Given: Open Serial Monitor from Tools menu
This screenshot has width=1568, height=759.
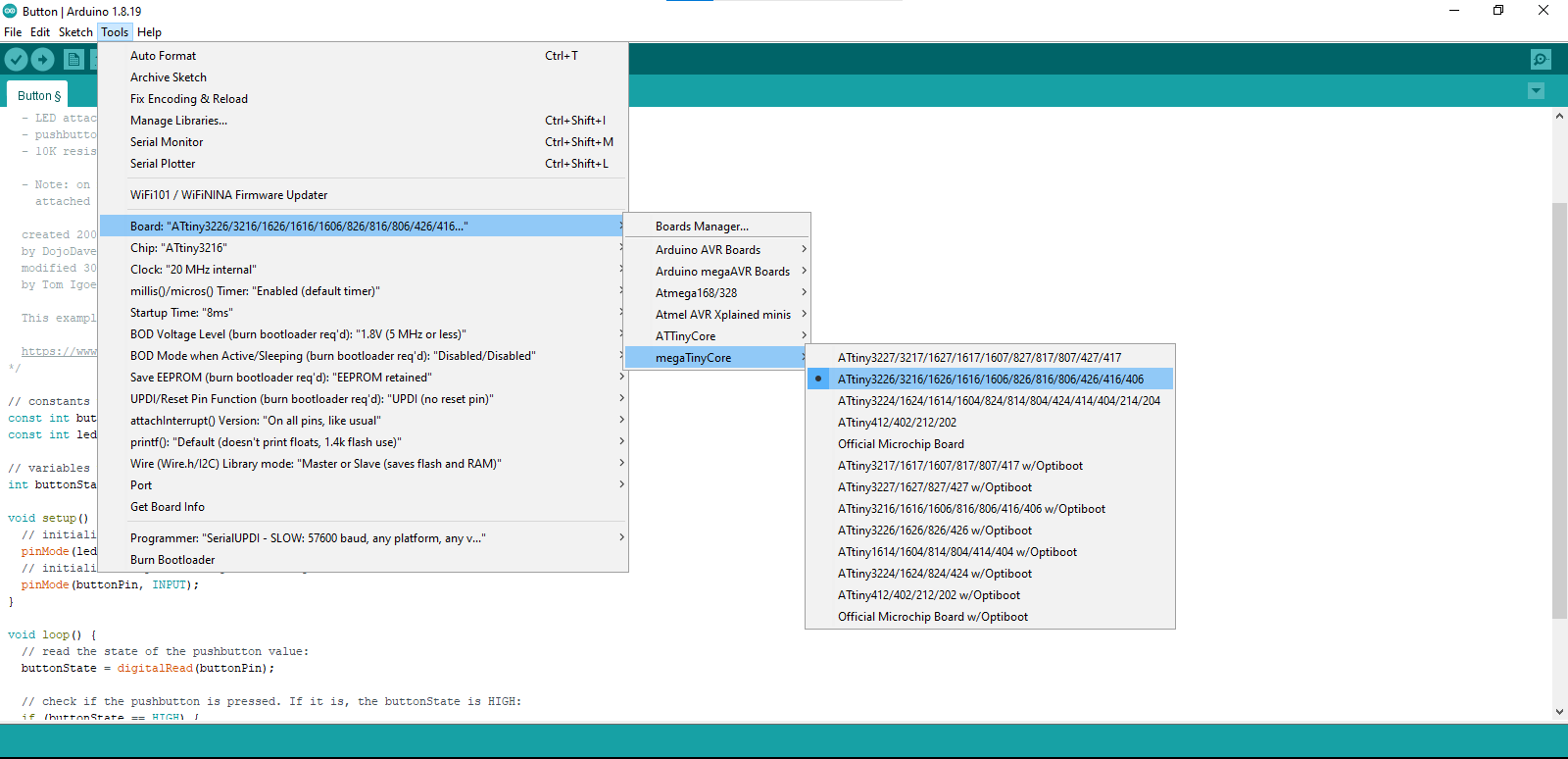Looking at the screenshot, I should pyautogui.click(x=363, y=142).
